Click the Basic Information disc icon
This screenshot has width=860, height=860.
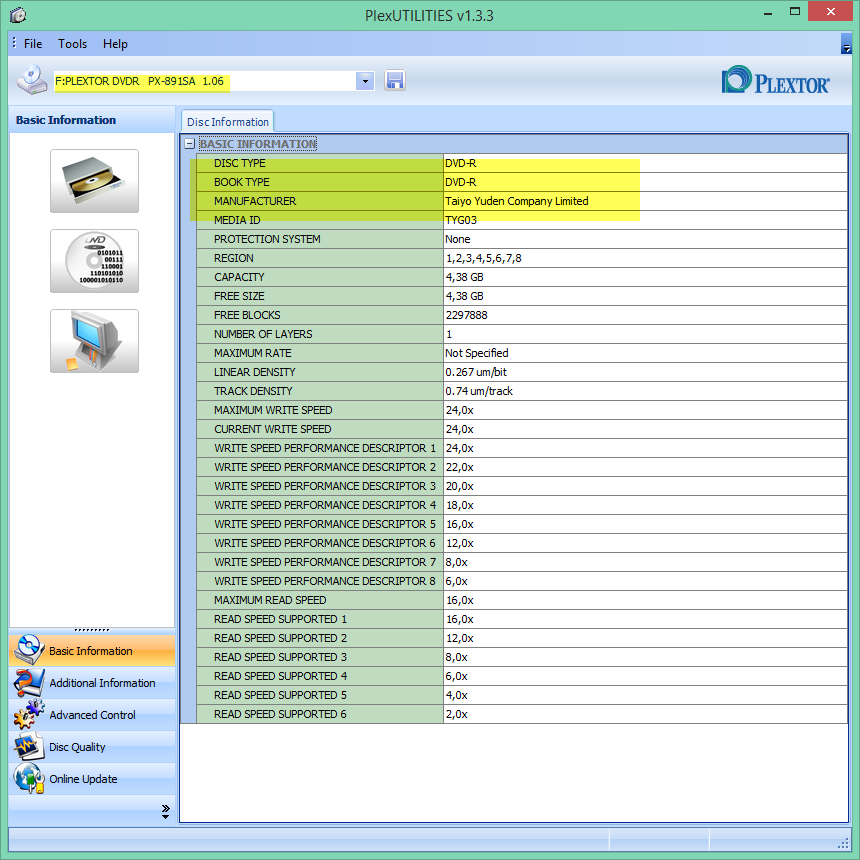tap(29, 649)
